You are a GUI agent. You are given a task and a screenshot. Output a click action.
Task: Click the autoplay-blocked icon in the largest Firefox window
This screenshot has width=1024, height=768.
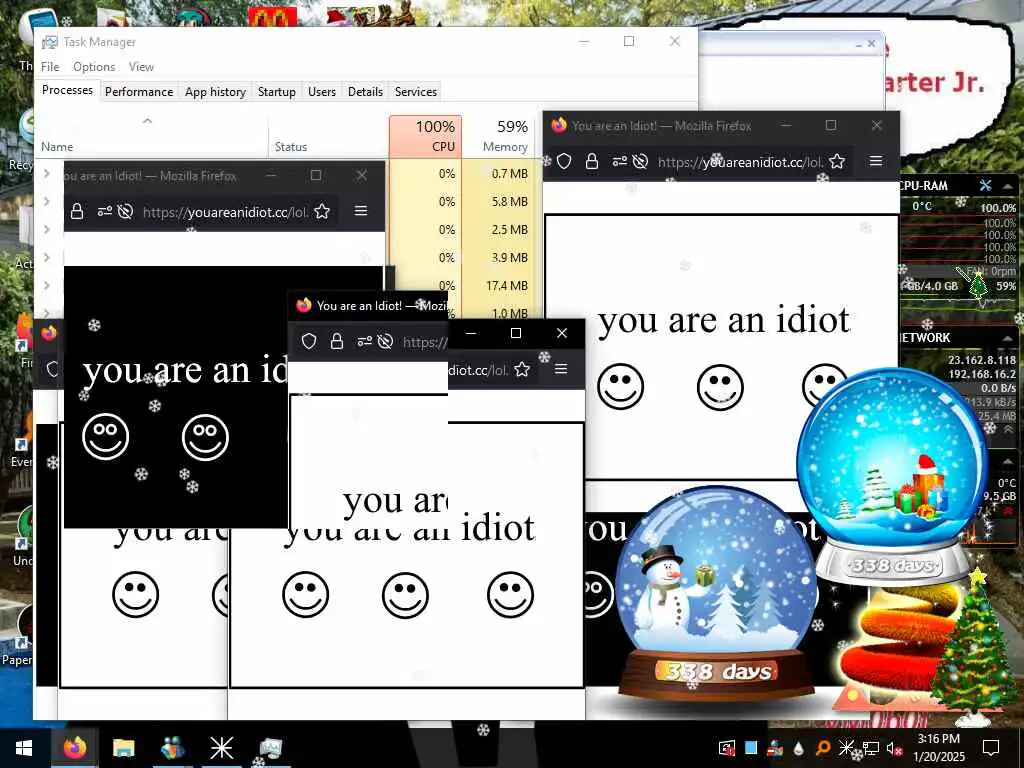[640, 161]
